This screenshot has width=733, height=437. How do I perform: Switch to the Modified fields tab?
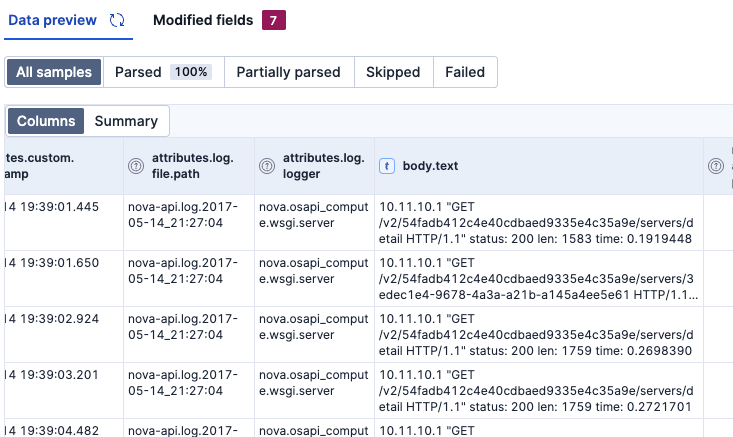(203, 20)
